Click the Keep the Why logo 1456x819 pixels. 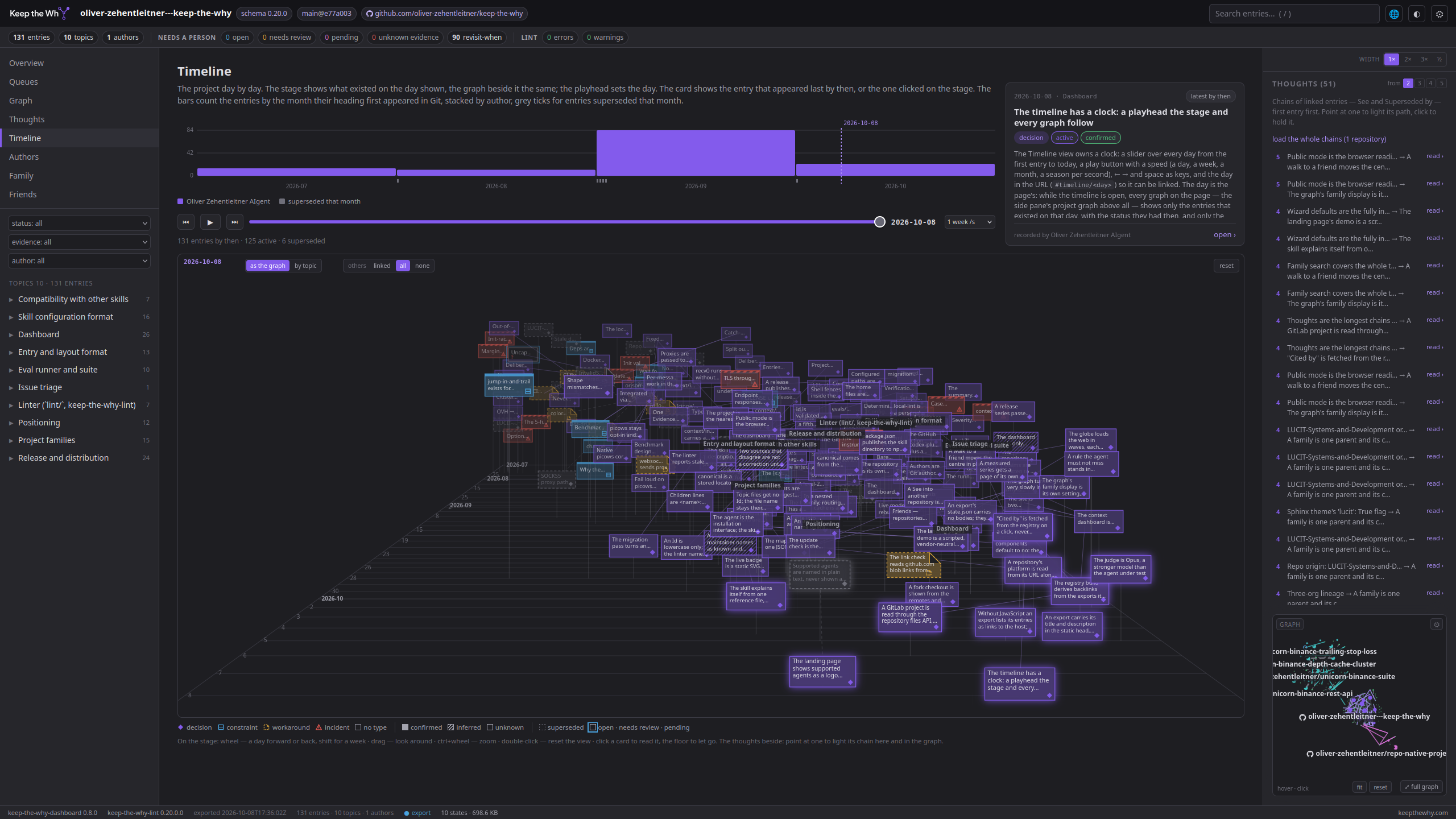(39, 13)
